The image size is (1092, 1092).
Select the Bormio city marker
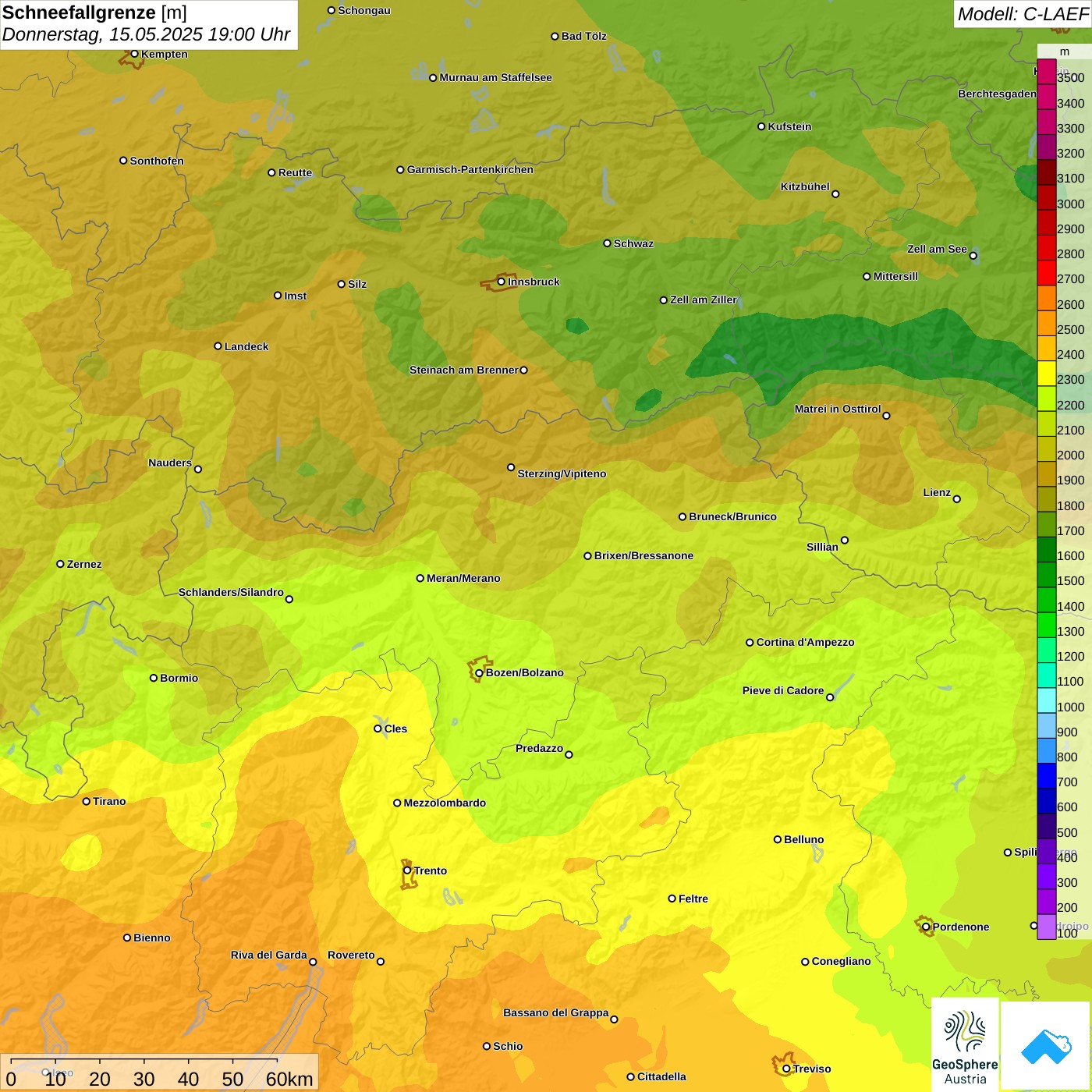(x=154, y=678)
